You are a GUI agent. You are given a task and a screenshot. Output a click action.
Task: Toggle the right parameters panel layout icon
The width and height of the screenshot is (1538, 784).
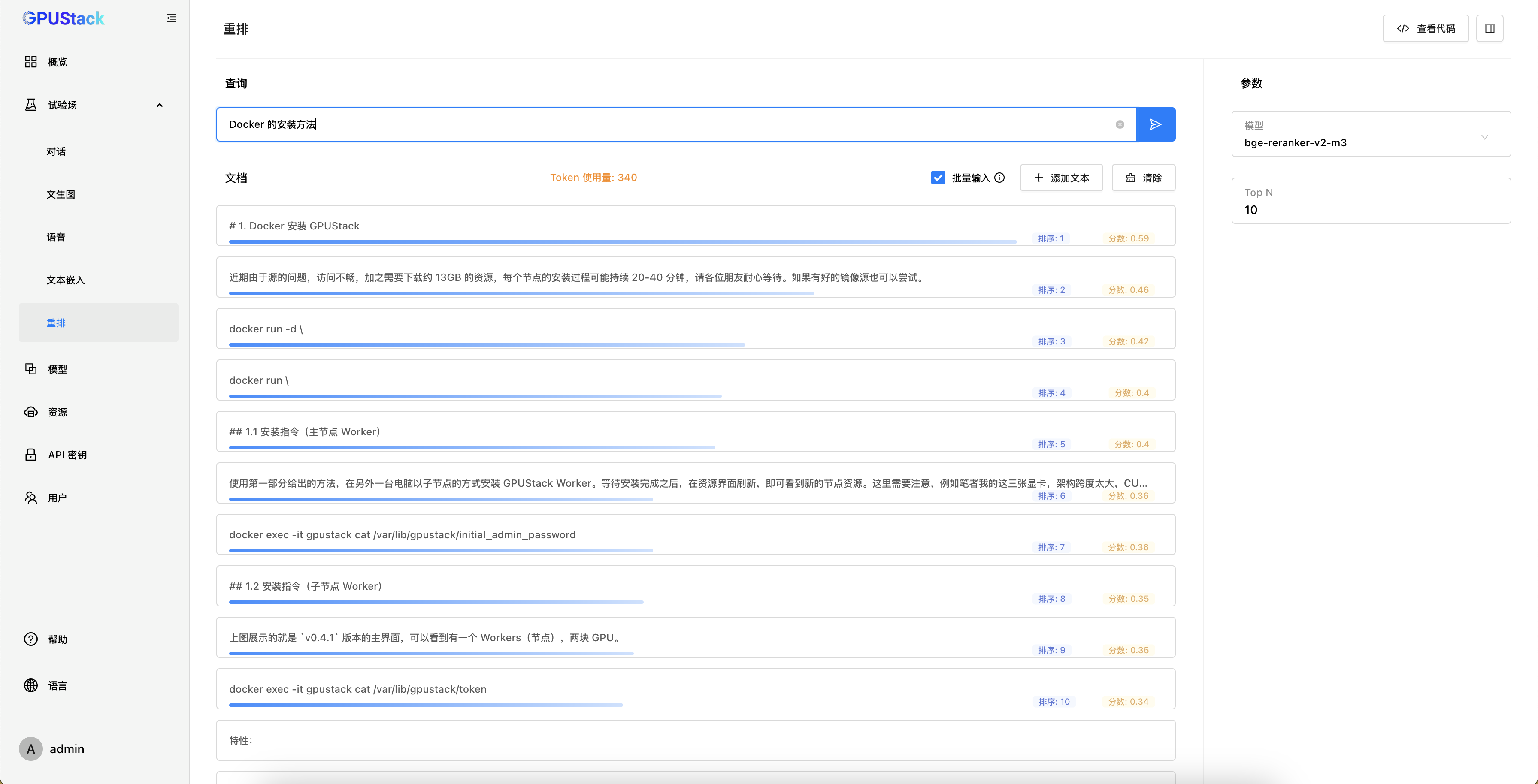tap(1490, 29)
